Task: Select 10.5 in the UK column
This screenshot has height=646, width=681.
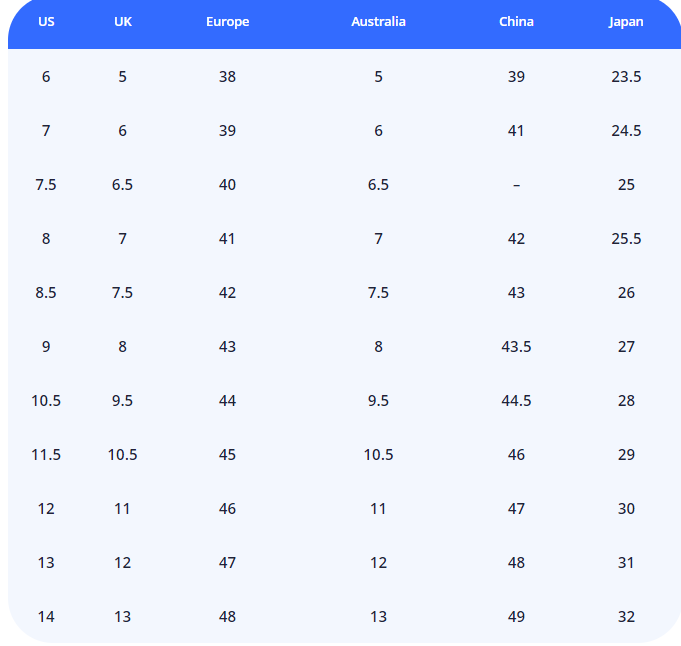Action: click(x=122, y=455)
